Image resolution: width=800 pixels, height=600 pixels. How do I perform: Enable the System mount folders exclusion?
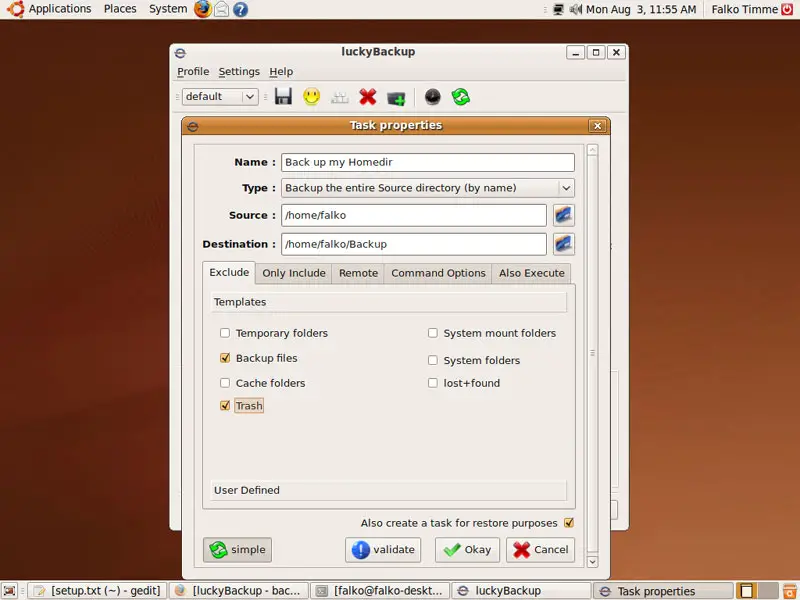pos(433,333)
